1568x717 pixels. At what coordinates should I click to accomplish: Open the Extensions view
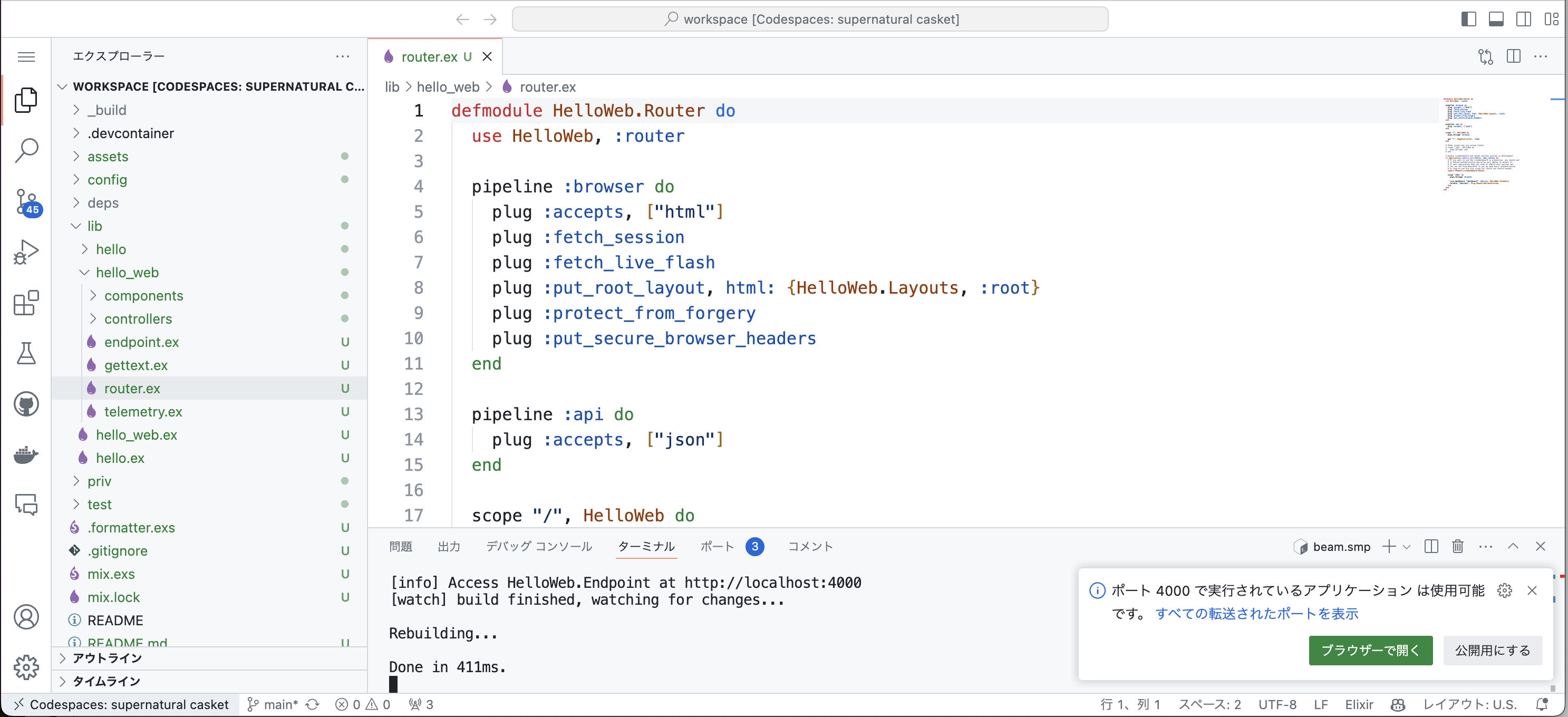[x=26, y=303]
